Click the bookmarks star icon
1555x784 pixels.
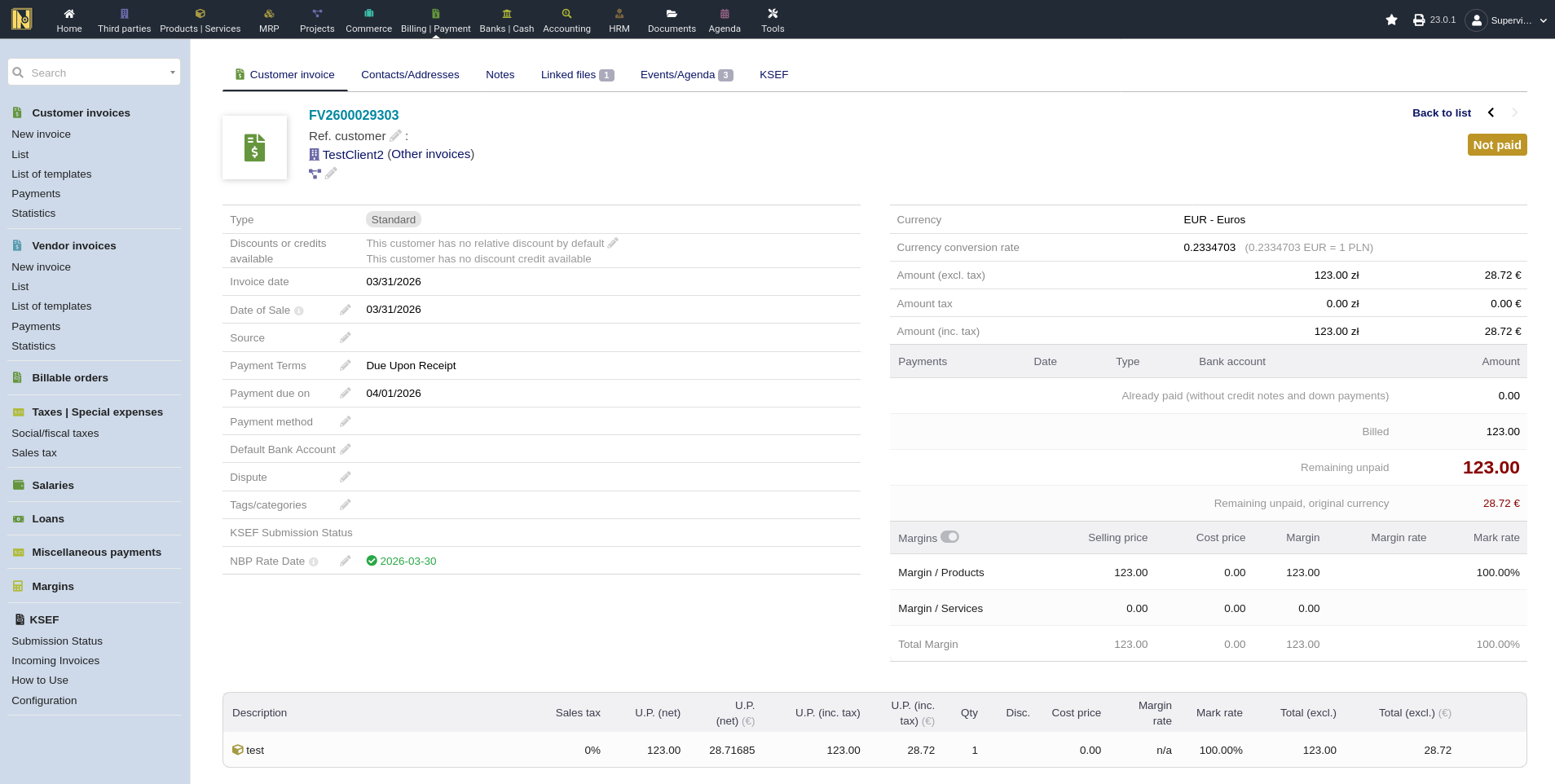point(1391,20)
